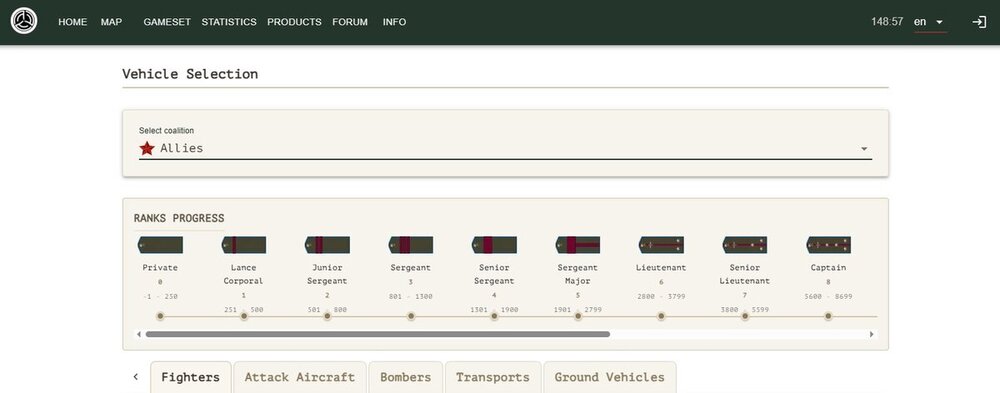Select the Captain rank insignia
1000x393 pixels.
coord(828,245)
